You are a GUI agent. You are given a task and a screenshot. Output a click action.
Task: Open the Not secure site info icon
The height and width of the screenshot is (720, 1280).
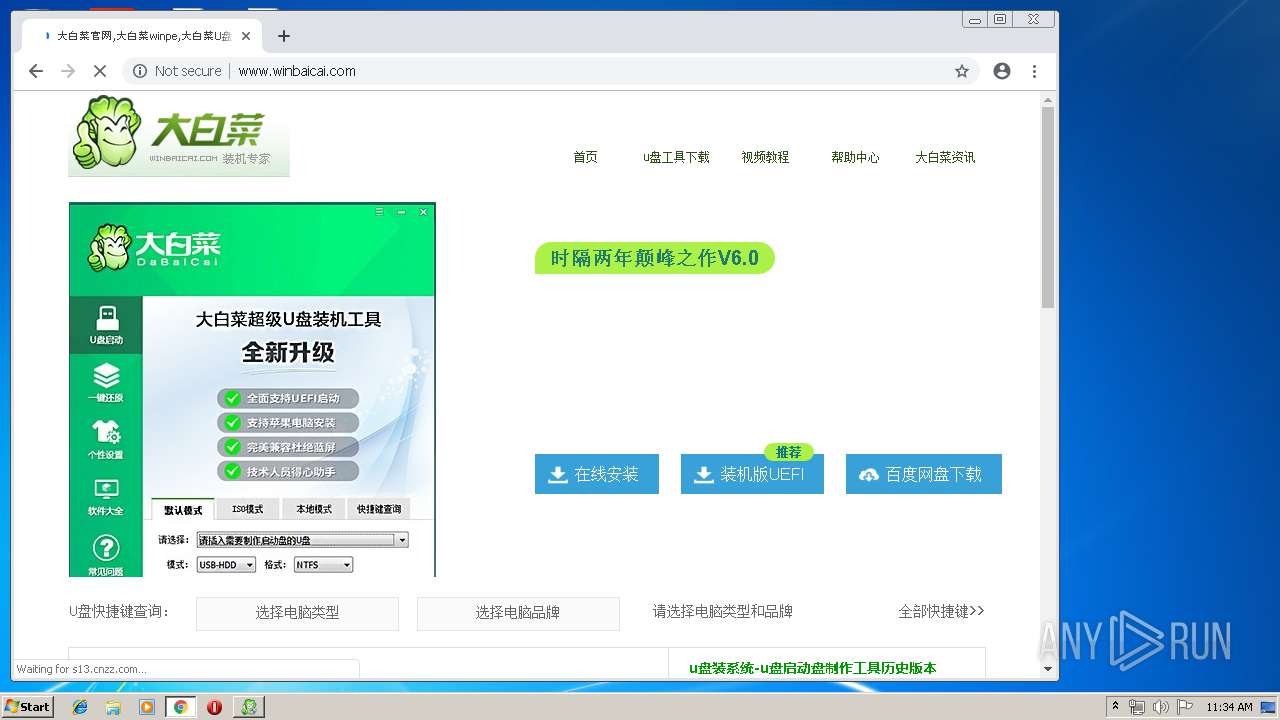[140, 71]
